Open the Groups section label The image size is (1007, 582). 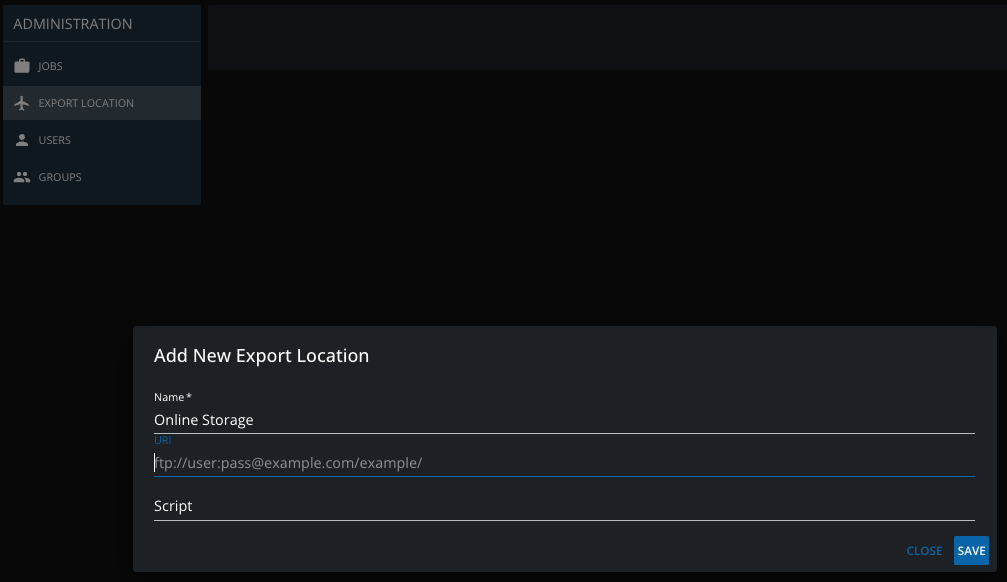coord(60,177)
